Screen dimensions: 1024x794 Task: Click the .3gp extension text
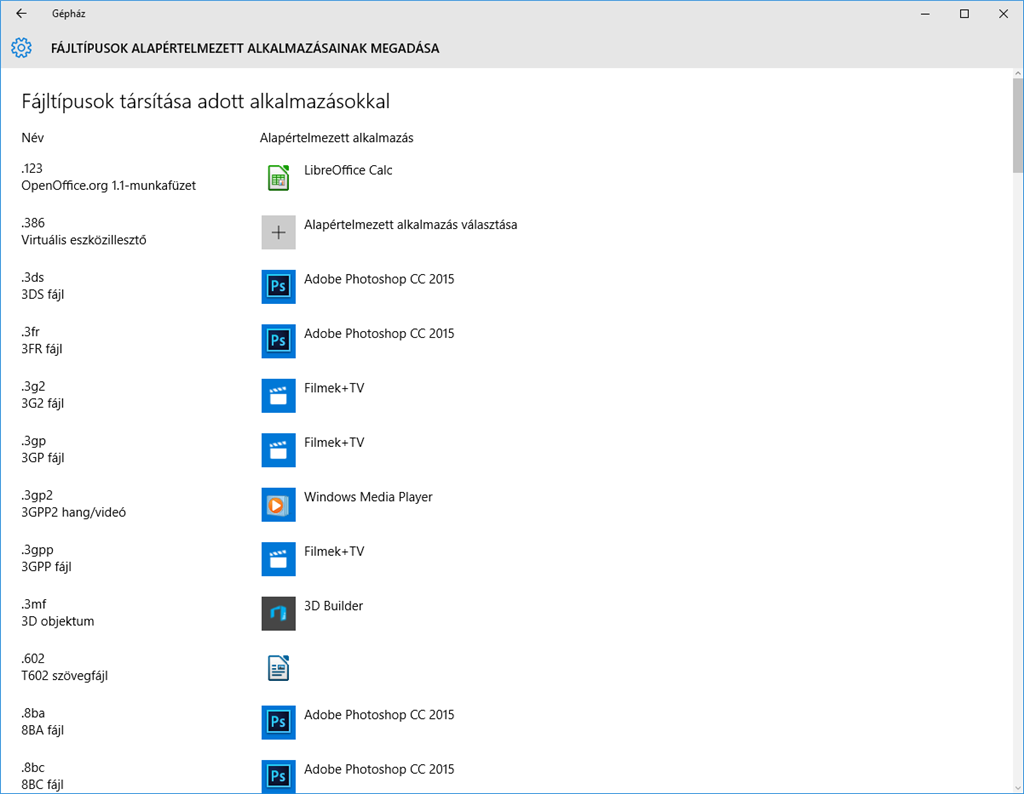[x=34, y=441]
